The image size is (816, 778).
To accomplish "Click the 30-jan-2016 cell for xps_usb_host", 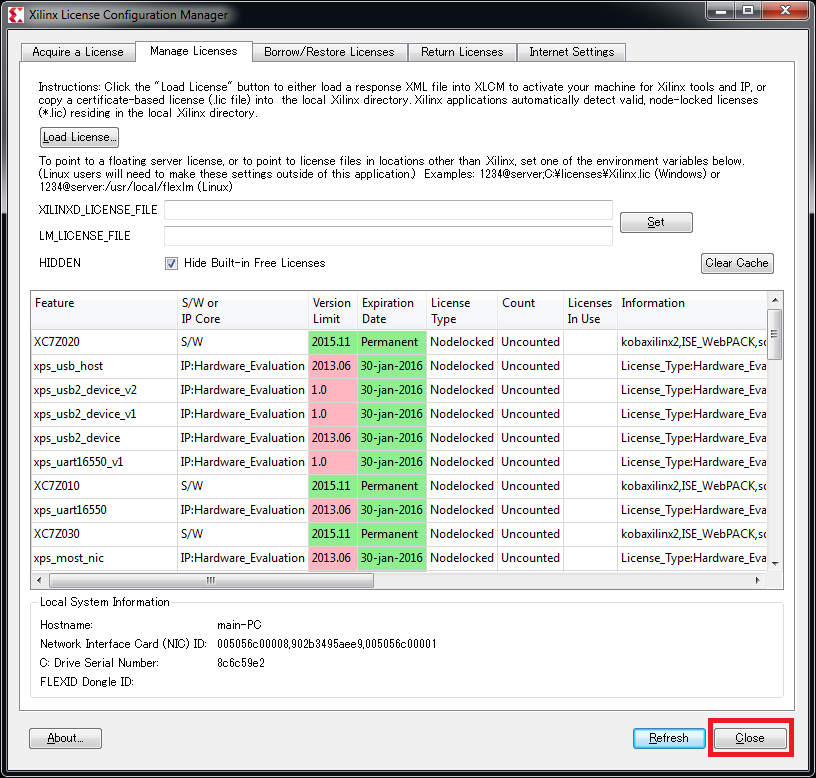I will point(392,366).
